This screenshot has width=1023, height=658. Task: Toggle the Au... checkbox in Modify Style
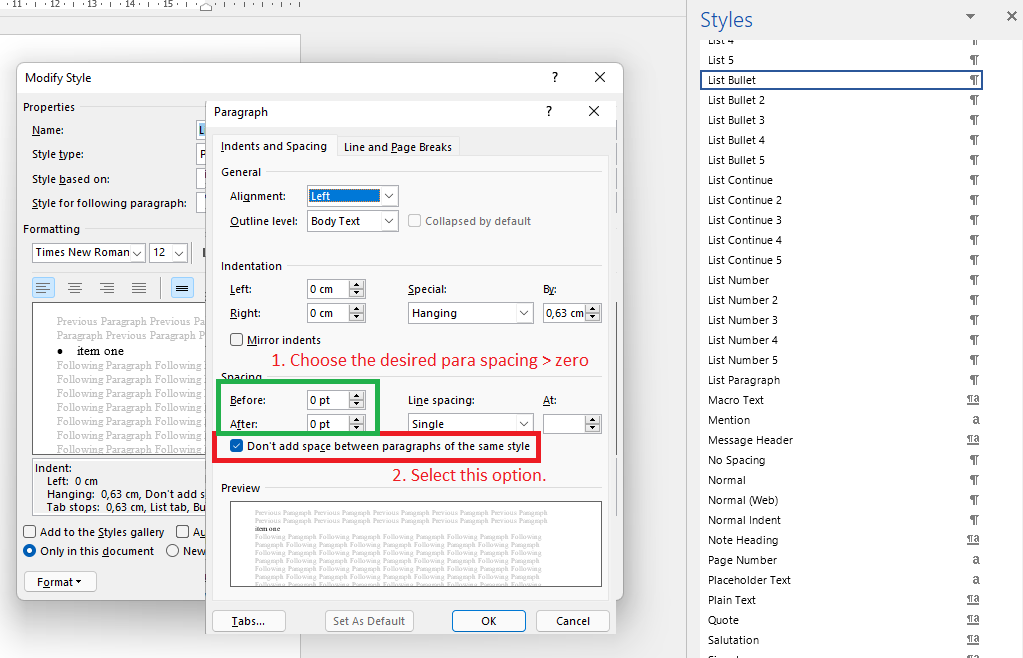pyautogui.click(x=183, y=532)
